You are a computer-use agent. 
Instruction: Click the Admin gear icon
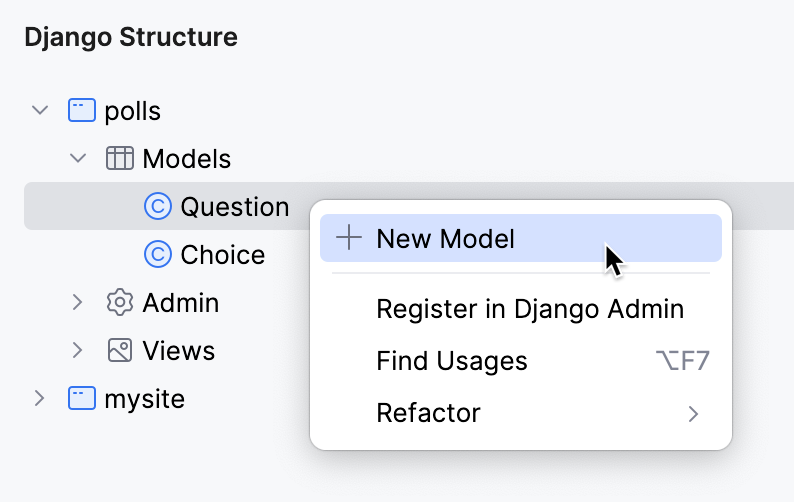[x=120, y=302]
